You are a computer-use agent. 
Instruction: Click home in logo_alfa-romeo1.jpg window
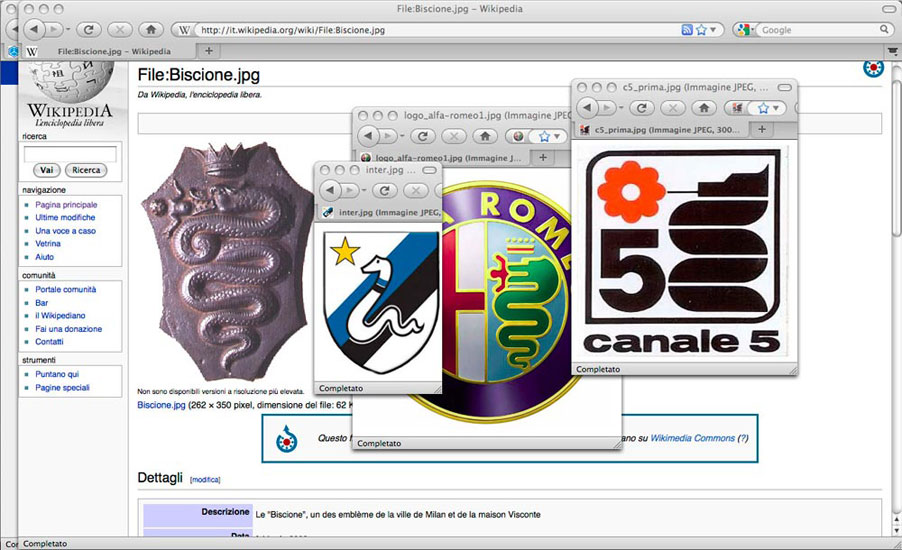click(x=485, y=136)
